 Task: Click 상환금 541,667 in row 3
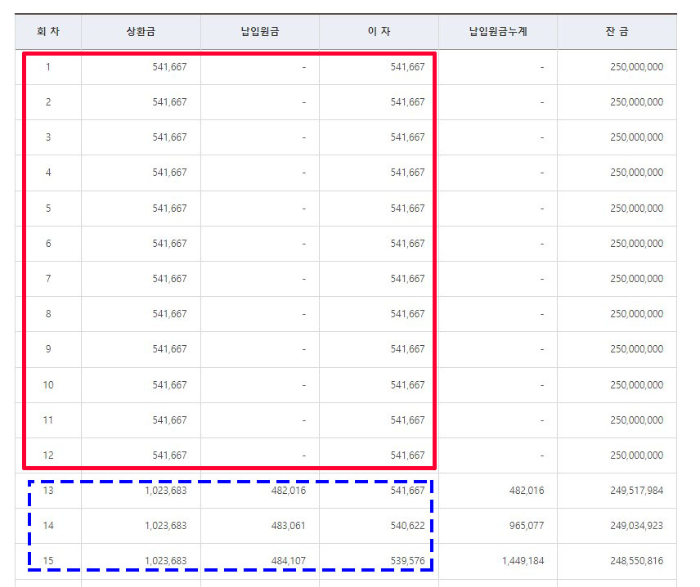pos(170,137)
